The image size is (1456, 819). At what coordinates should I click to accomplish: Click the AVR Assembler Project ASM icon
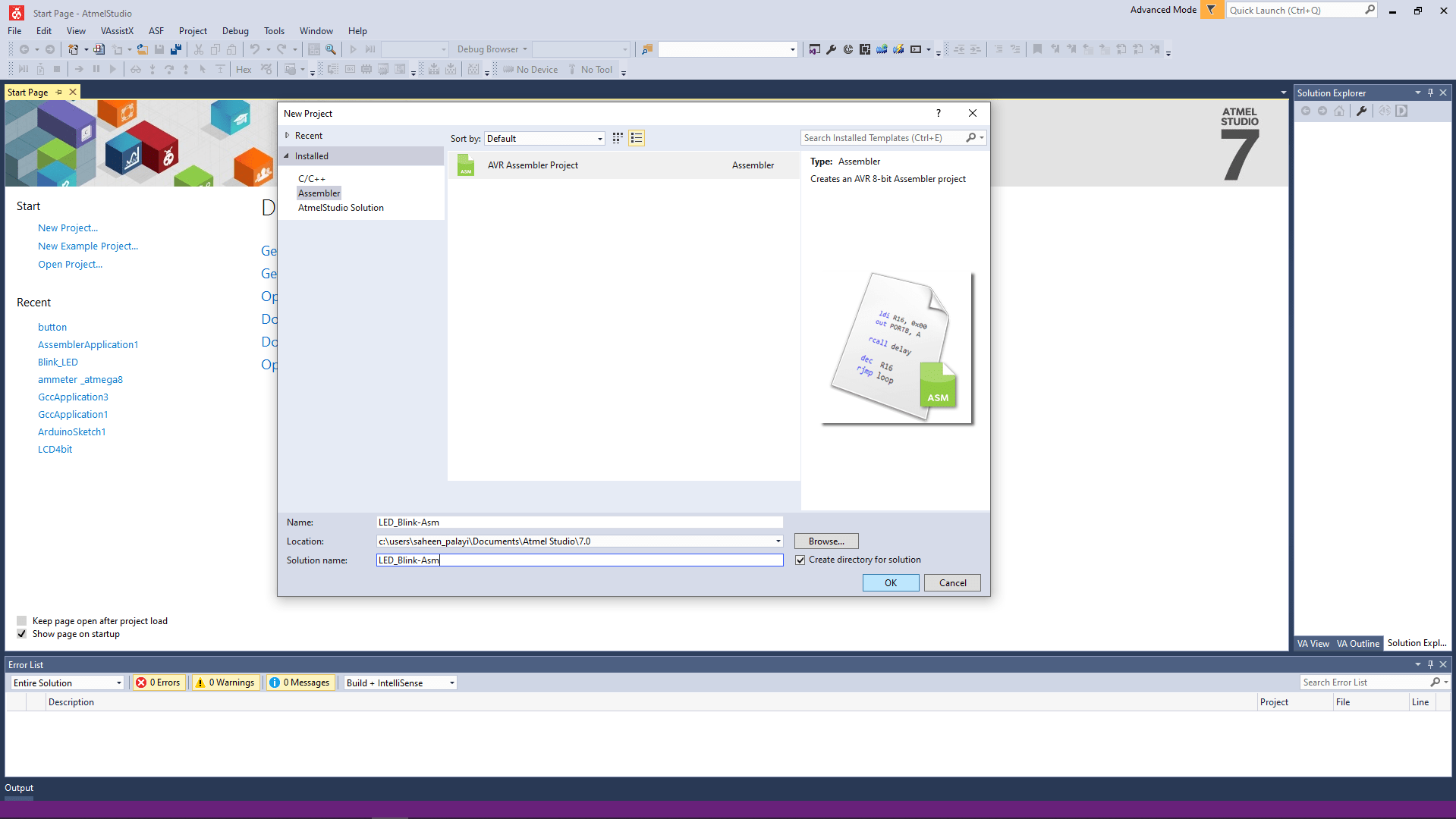click(x=466, y=165)
